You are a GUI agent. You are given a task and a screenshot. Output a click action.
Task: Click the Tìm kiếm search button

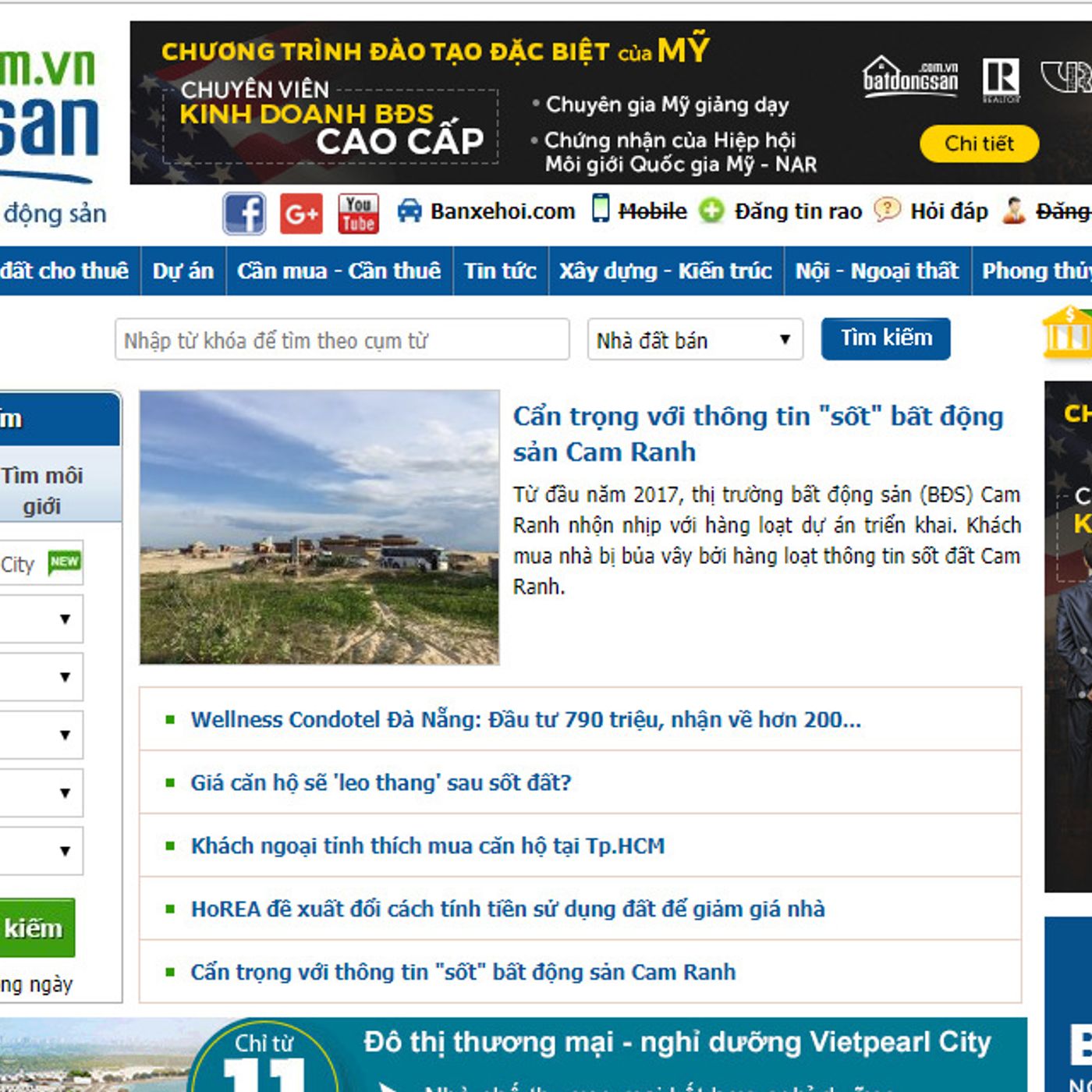[886, 339]
